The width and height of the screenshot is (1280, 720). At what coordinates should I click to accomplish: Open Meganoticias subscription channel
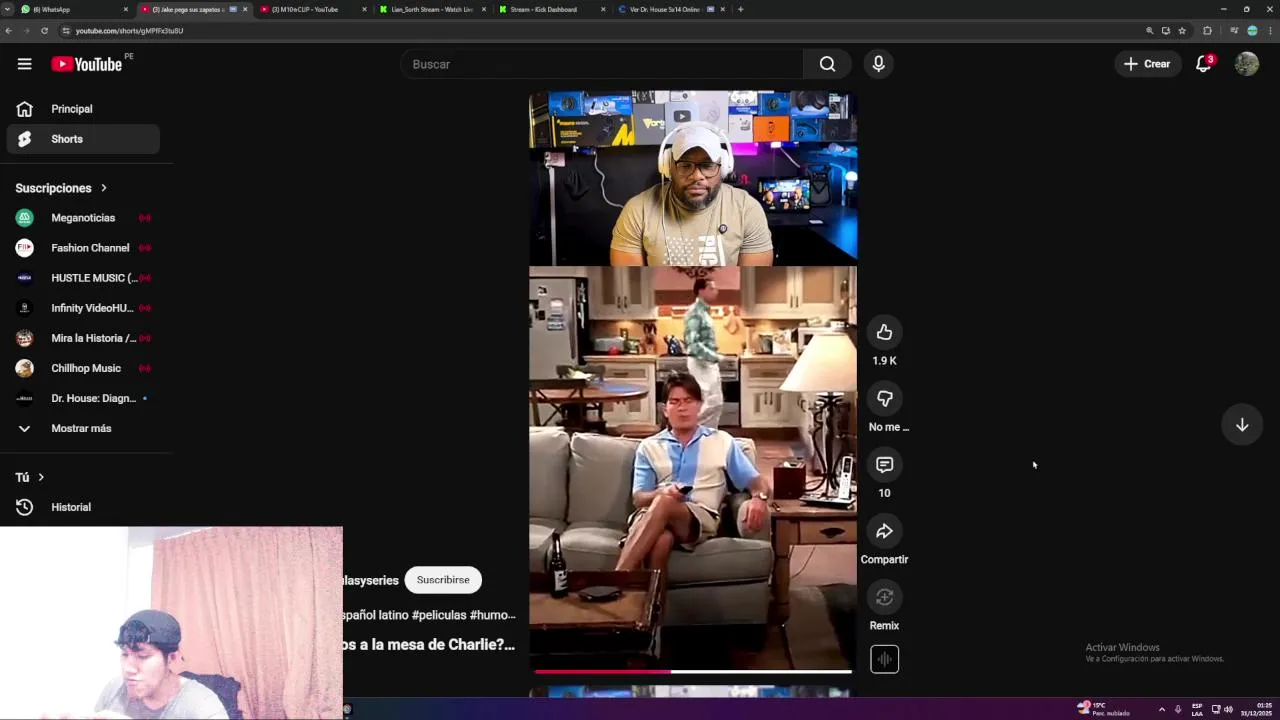click(x=83, y=218)
